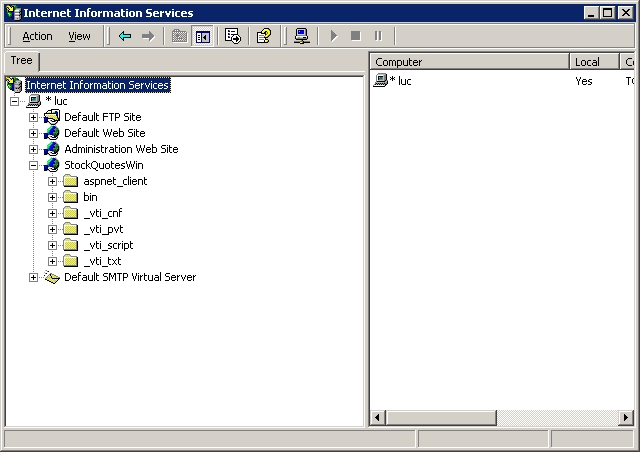Click the StockQuotesWin globe icon
Viewport: 640px width, 452px height.
coord(52,165)
